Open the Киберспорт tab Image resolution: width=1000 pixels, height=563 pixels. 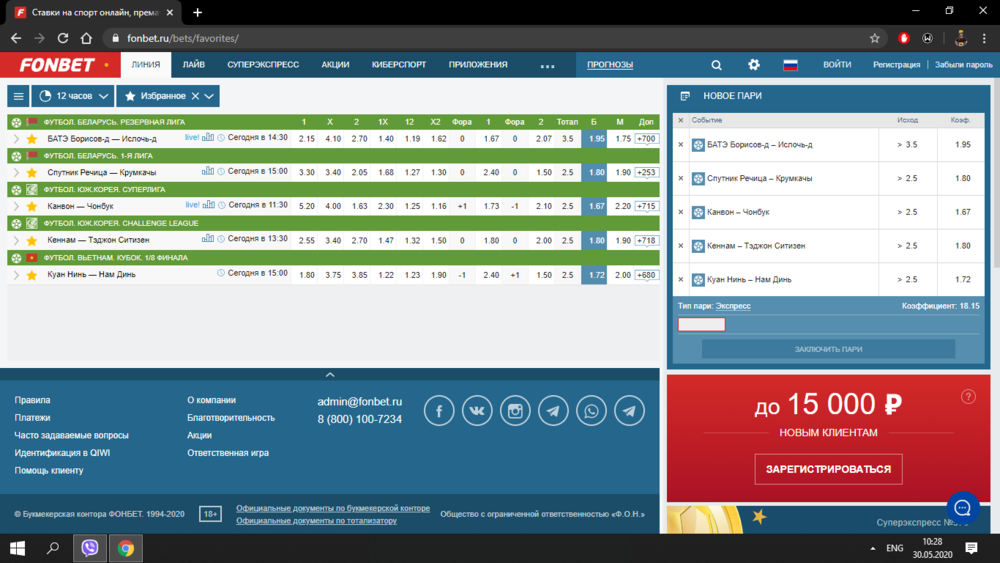point(399,64)
